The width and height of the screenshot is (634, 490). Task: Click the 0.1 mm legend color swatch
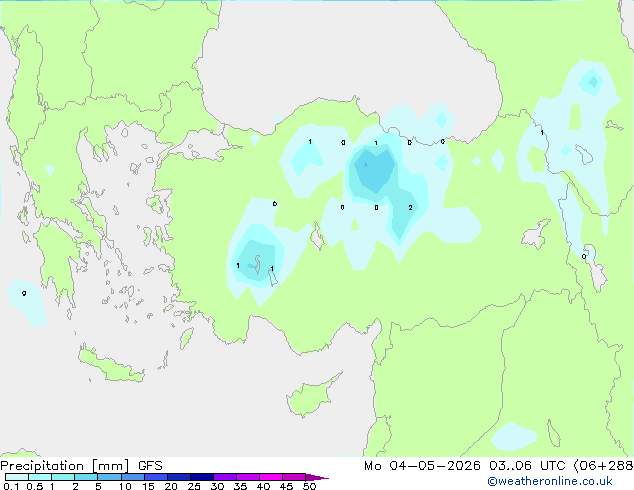click(x=17, y=477)
